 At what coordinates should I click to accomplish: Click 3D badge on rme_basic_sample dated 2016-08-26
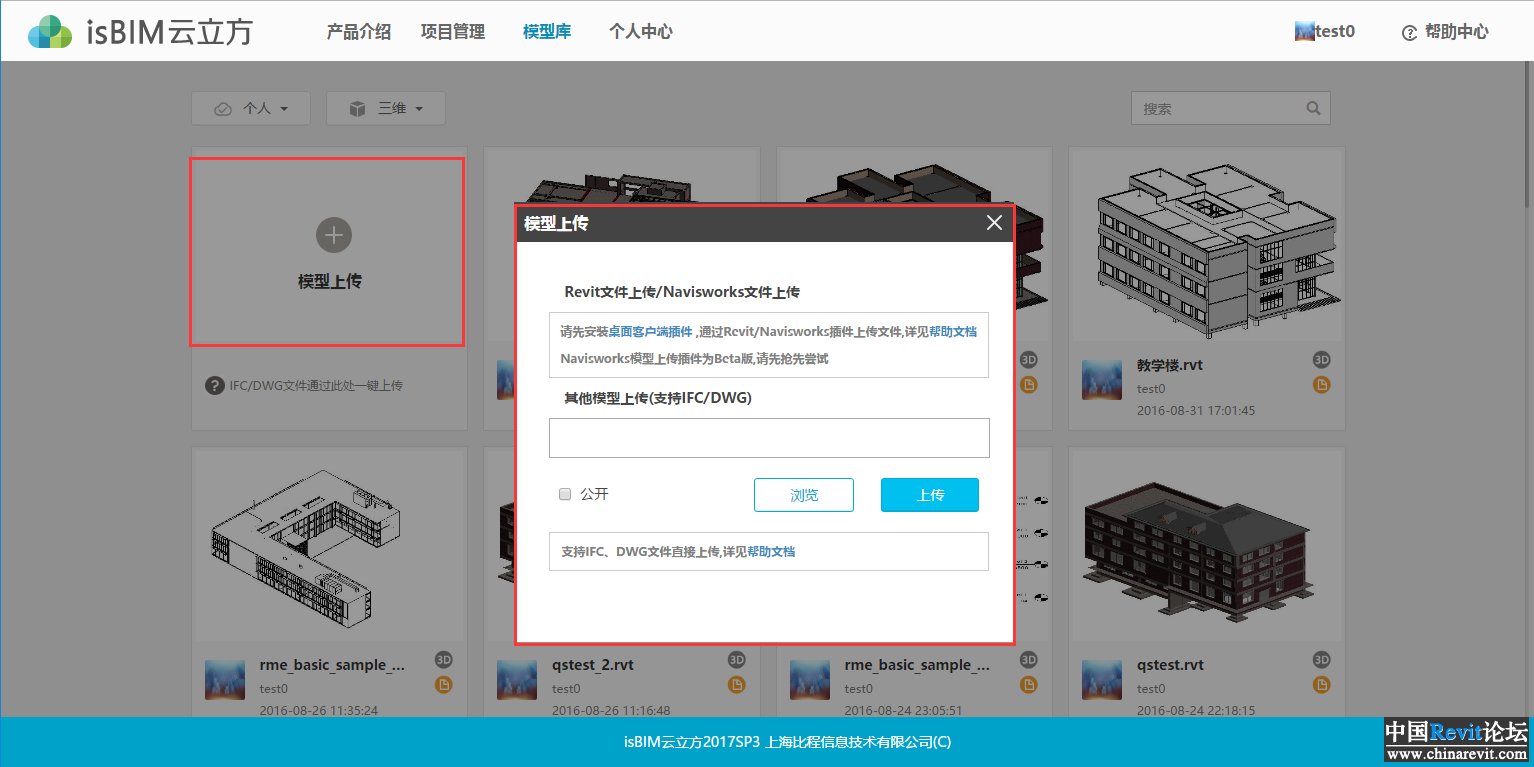coord(444,660)
